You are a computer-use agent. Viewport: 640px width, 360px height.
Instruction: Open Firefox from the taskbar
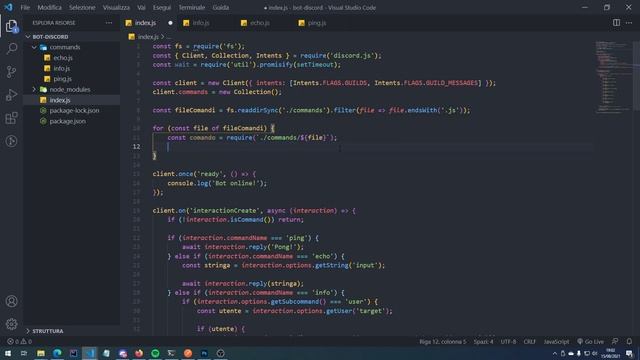(x=139, y=353)
